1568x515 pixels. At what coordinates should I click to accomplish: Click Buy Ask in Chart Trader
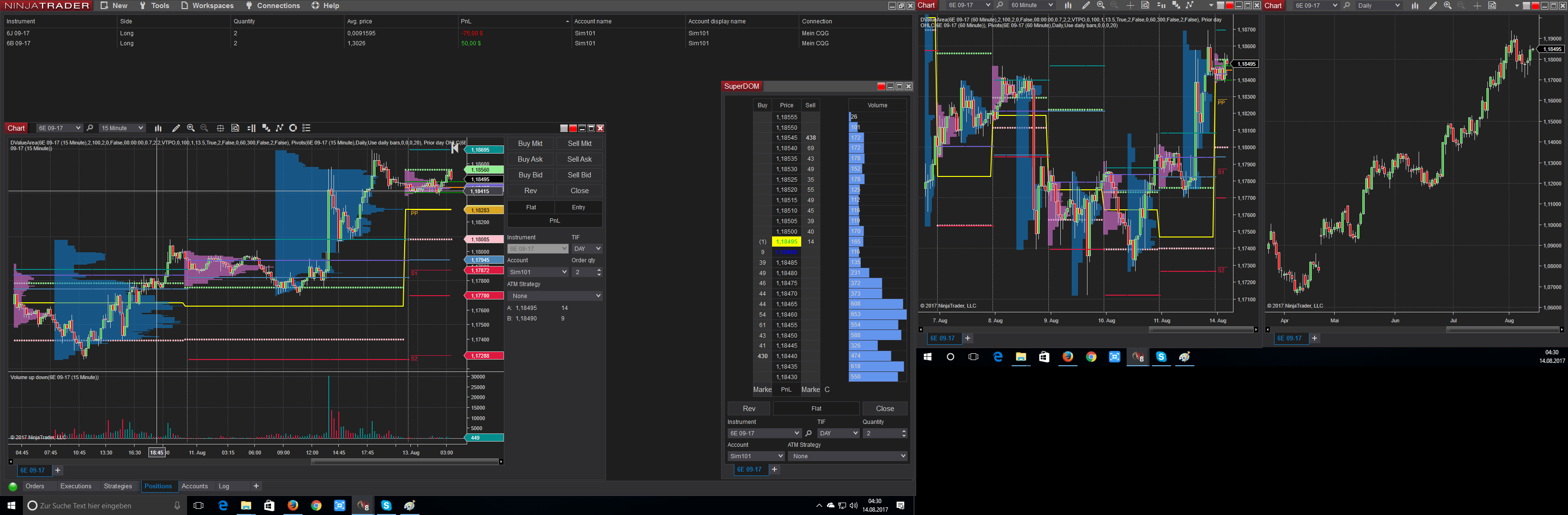pyautogui.click(x=530, y=159)
